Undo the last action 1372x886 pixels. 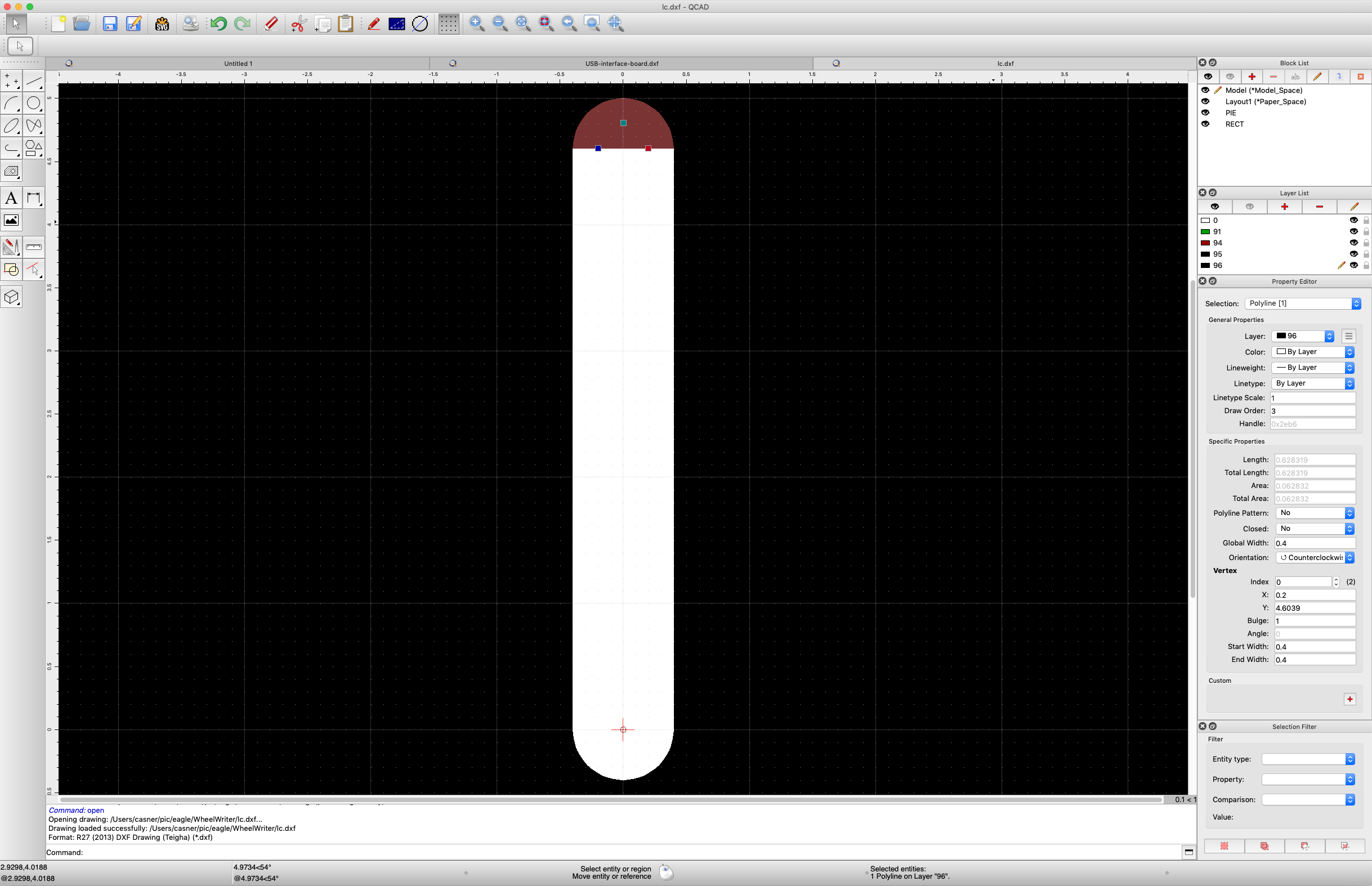[218, 24]
